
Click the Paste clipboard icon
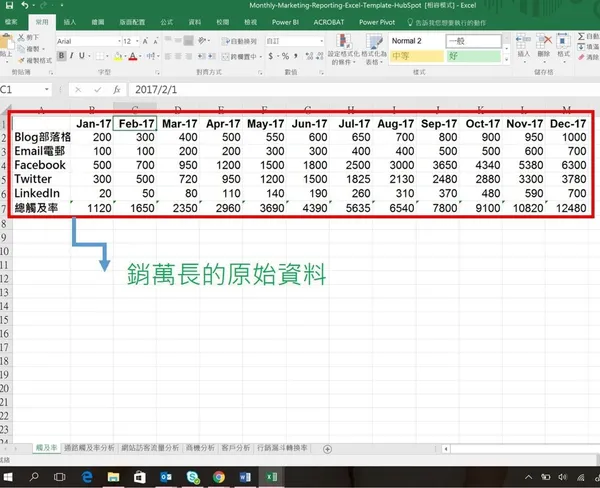pyautogui.click(x=6, y=41)
